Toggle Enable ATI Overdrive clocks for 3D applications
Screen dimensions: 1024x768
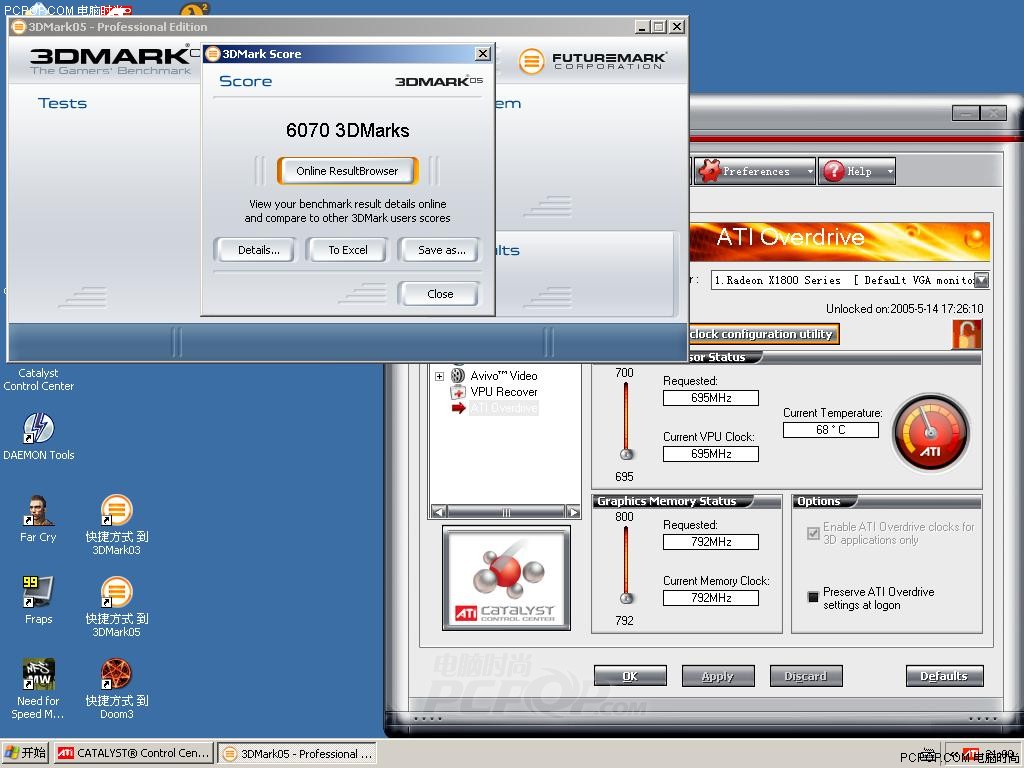pos(813,533)
